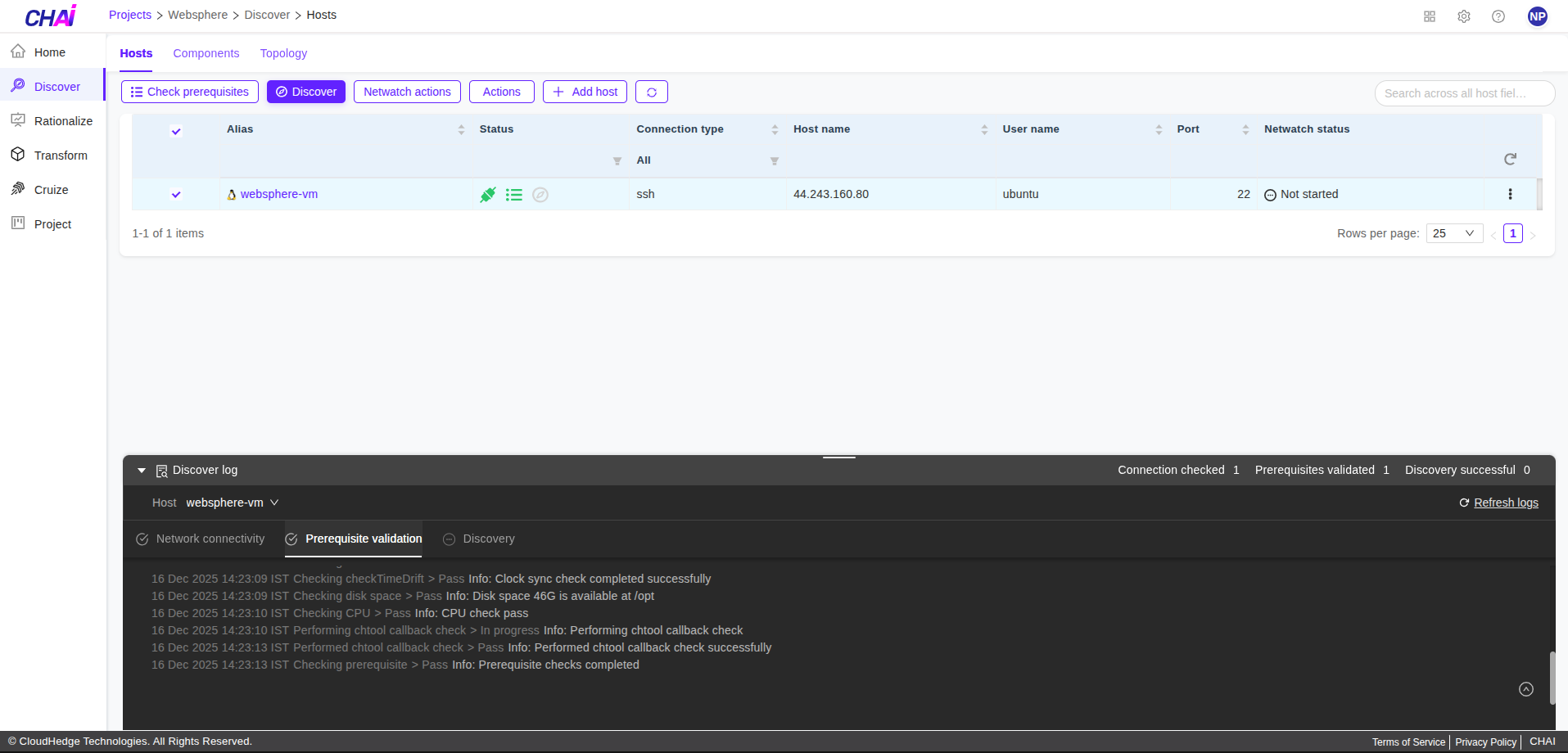Image resolution: width=1568 pixels, height=753 pixels.
Task: Open Rationalize in the sidebar
Action: click(52, 121)
